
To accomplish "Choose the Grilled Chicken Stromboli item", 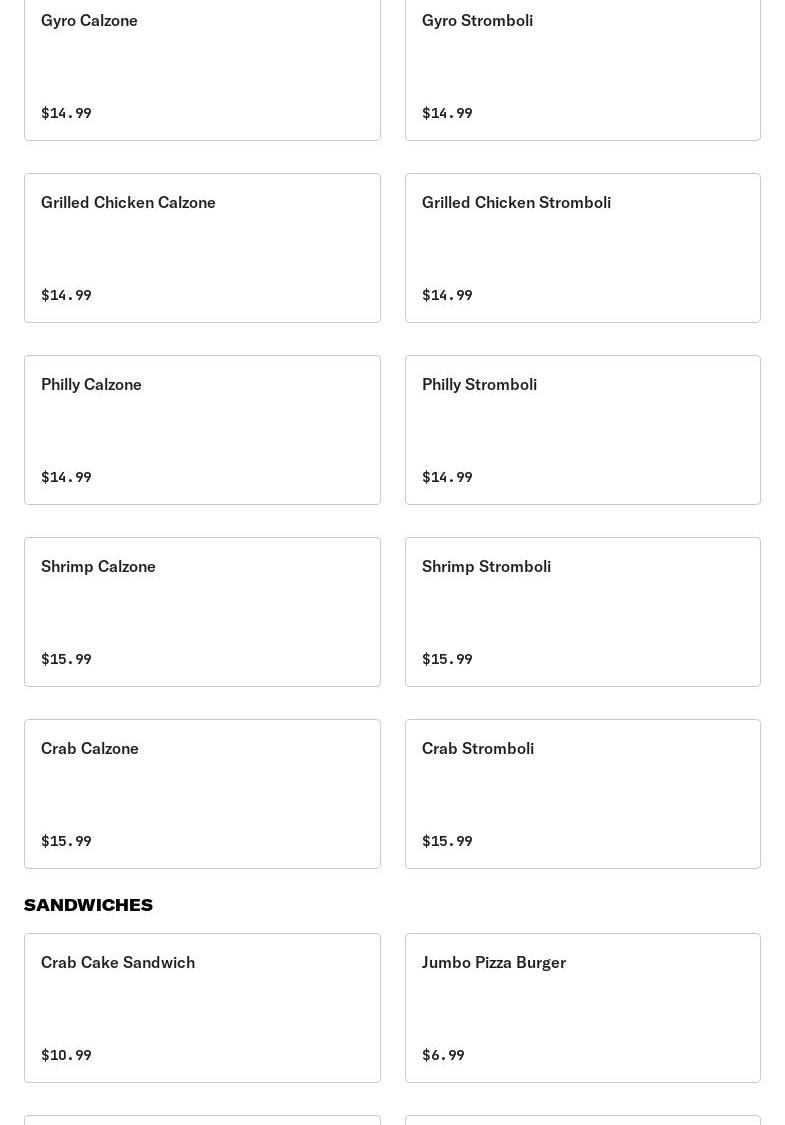I will coord(582,247).
